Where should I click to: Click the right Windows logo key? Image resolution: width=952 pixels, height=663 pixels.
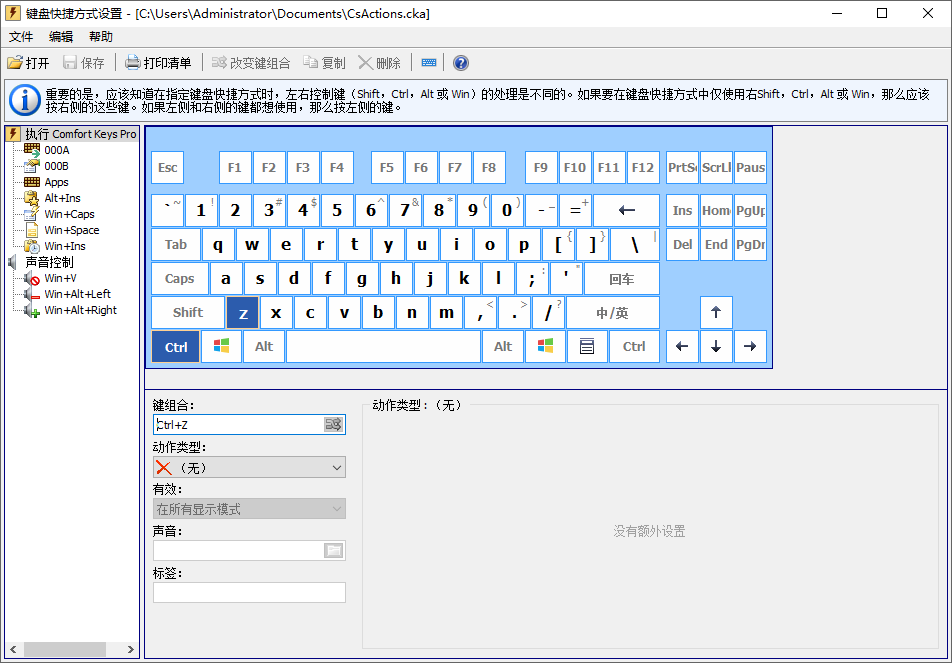click(546, 347)
